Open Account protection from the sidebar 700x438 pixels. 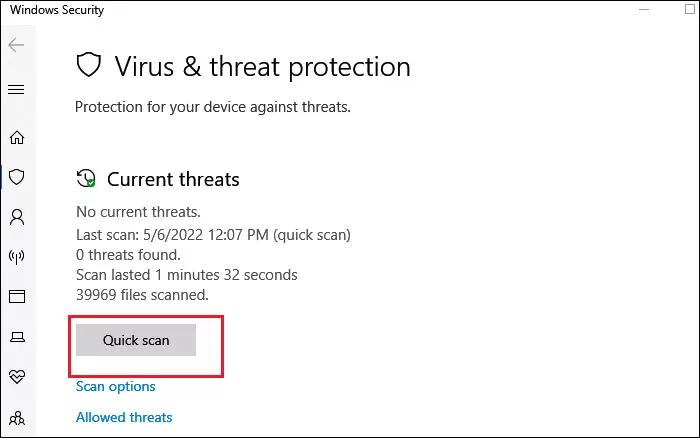(17, 217)
